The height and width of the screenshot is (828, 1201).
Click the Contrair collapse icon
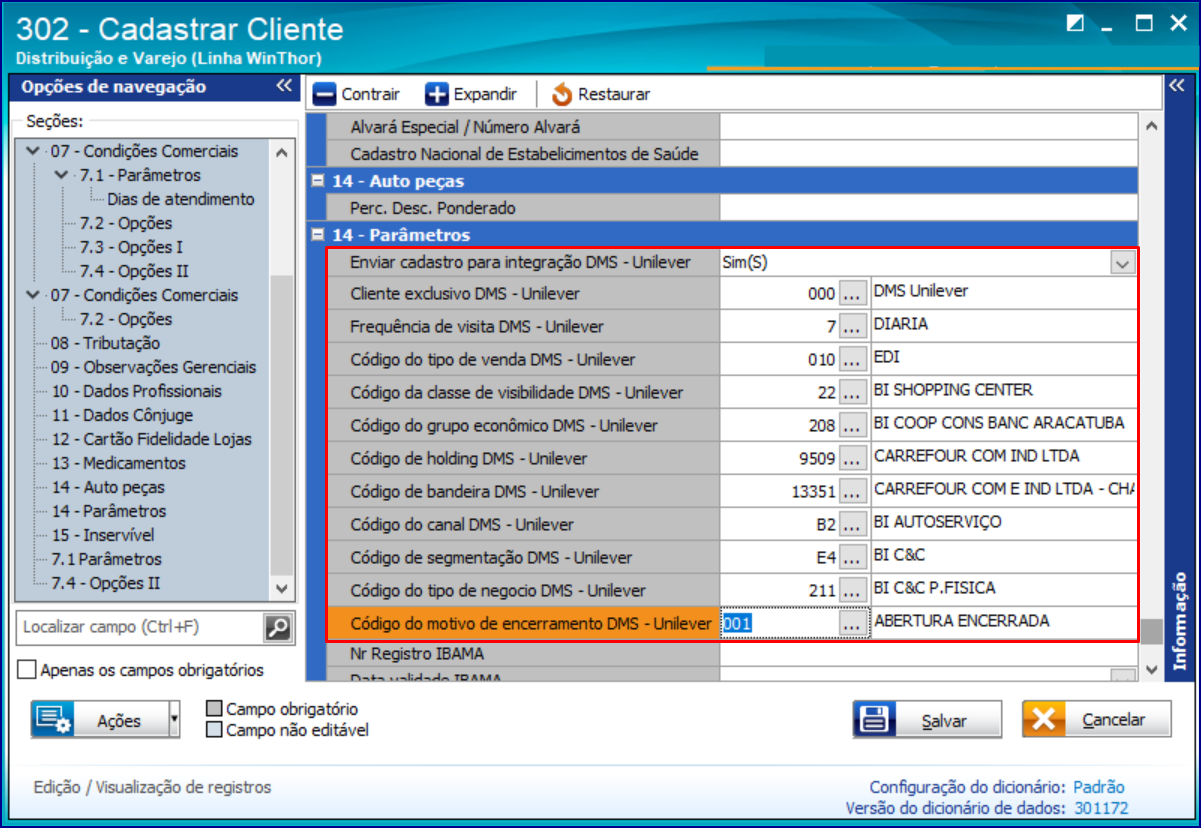pyautogui.click(x=324, y=94)
